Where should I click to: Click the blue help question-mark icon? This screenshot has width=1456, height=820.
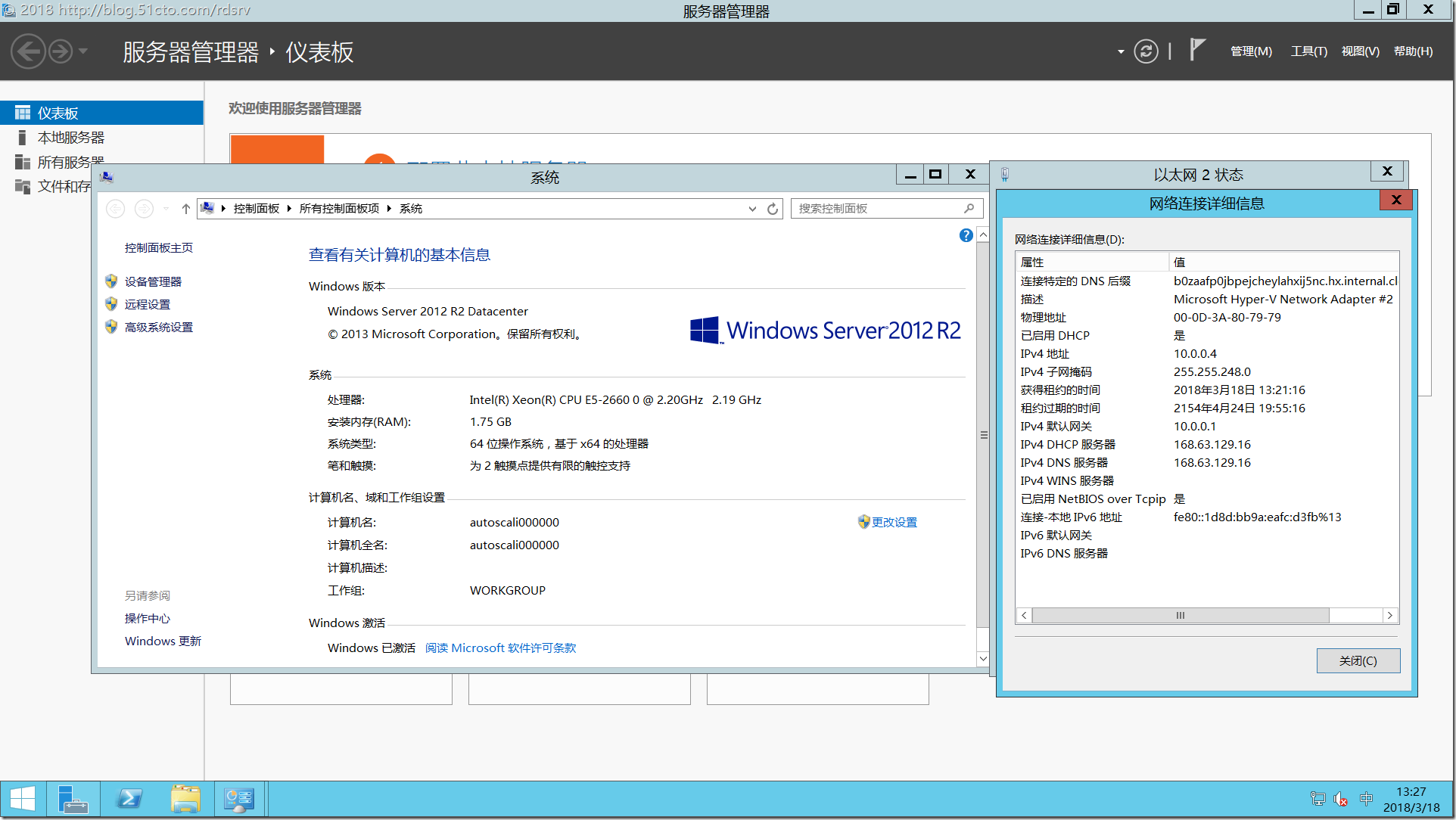(x=966, y=235)
